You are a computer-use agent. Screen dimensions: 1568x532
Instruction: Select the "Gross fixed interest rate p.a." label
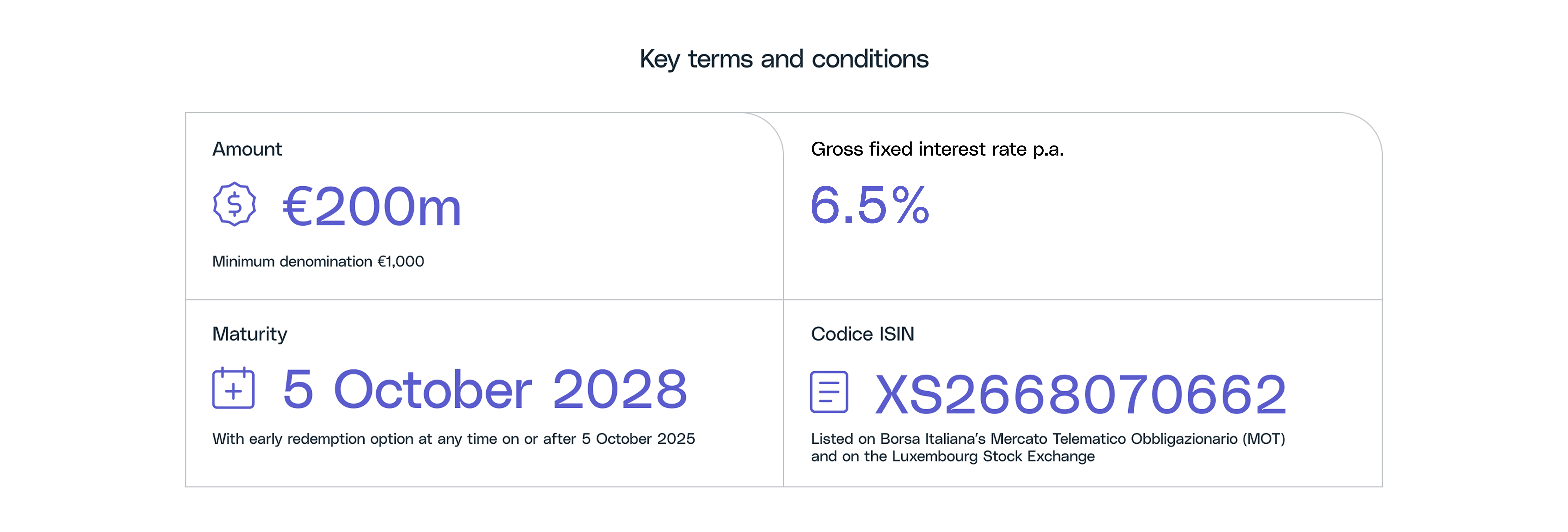pos(937,149)
